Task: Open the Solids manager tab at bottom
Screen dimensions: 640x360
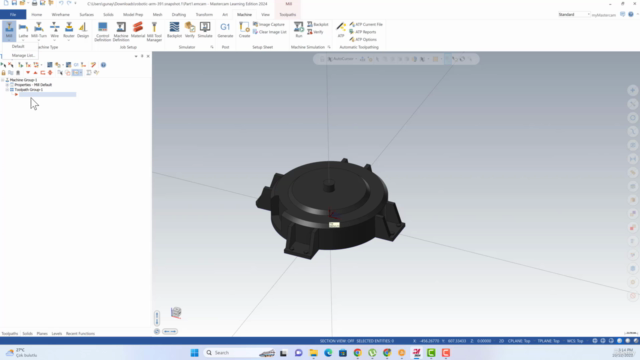Action: (27, 333)
